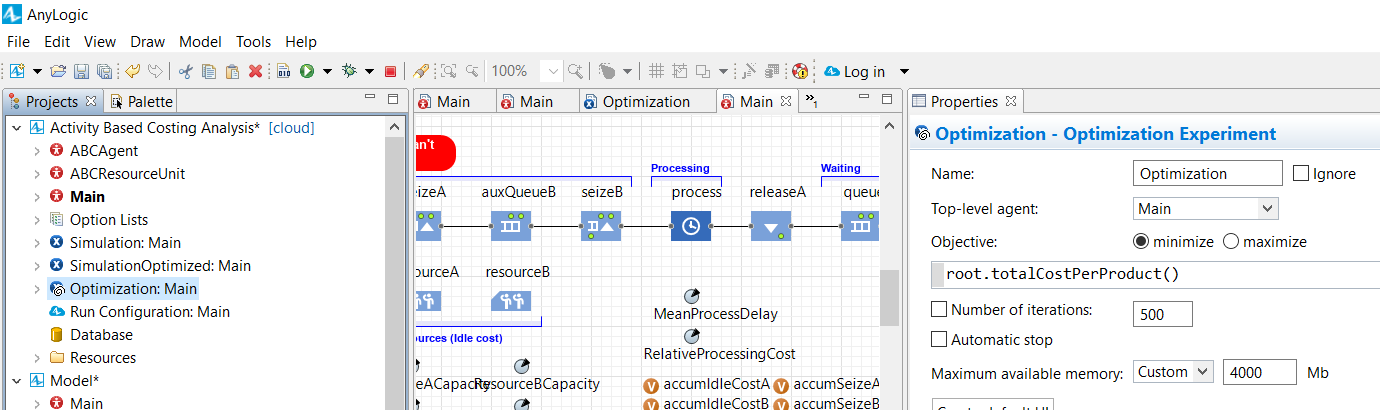Open the Model menu

click(x=200, y=42)
